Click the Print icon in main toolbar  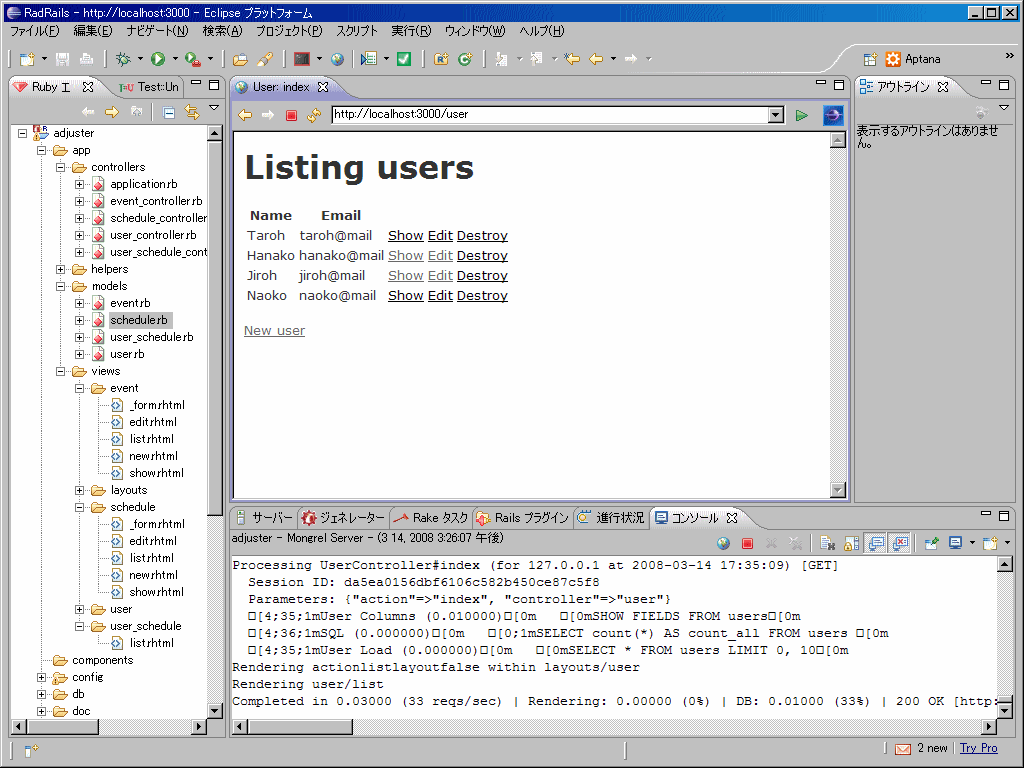click(86, 59)
